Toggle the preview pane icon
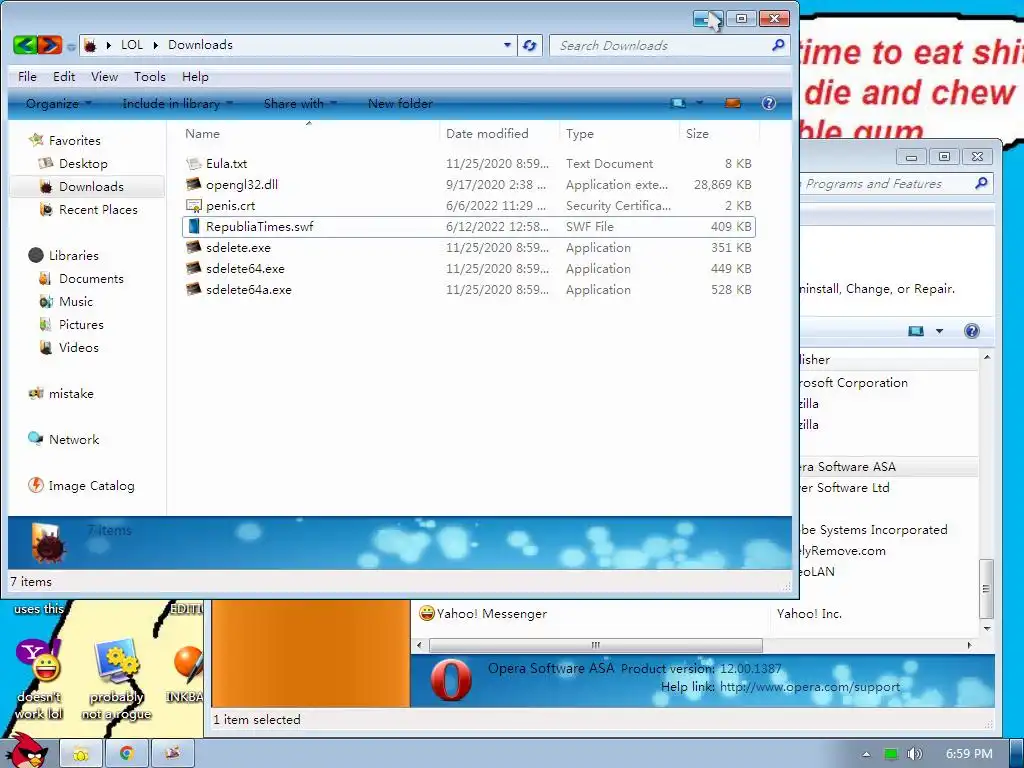 pyautogui.click(x=733, y=104)
